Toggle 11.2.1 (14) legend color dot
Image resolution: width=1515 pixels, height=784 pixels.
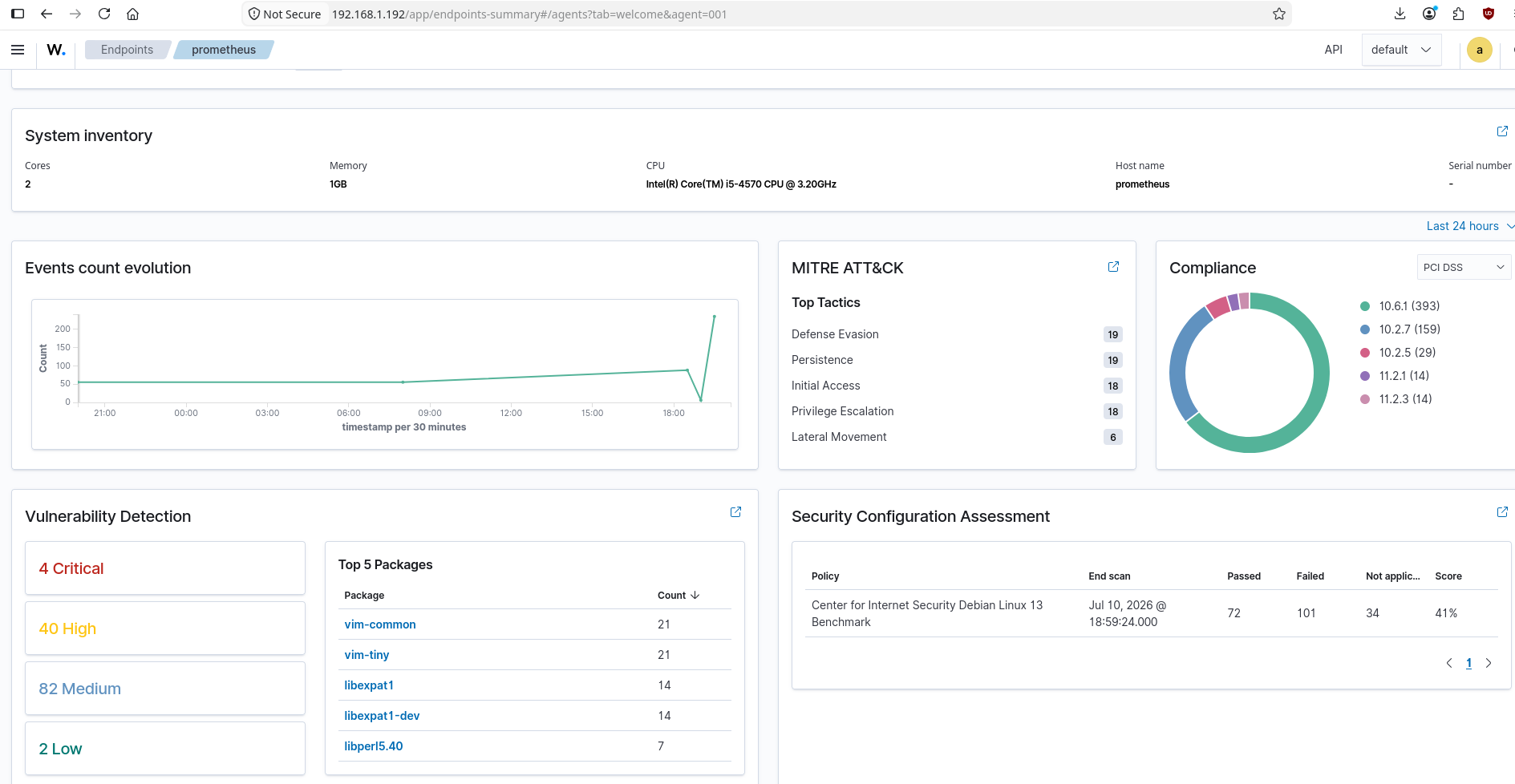coord(1365,376)
